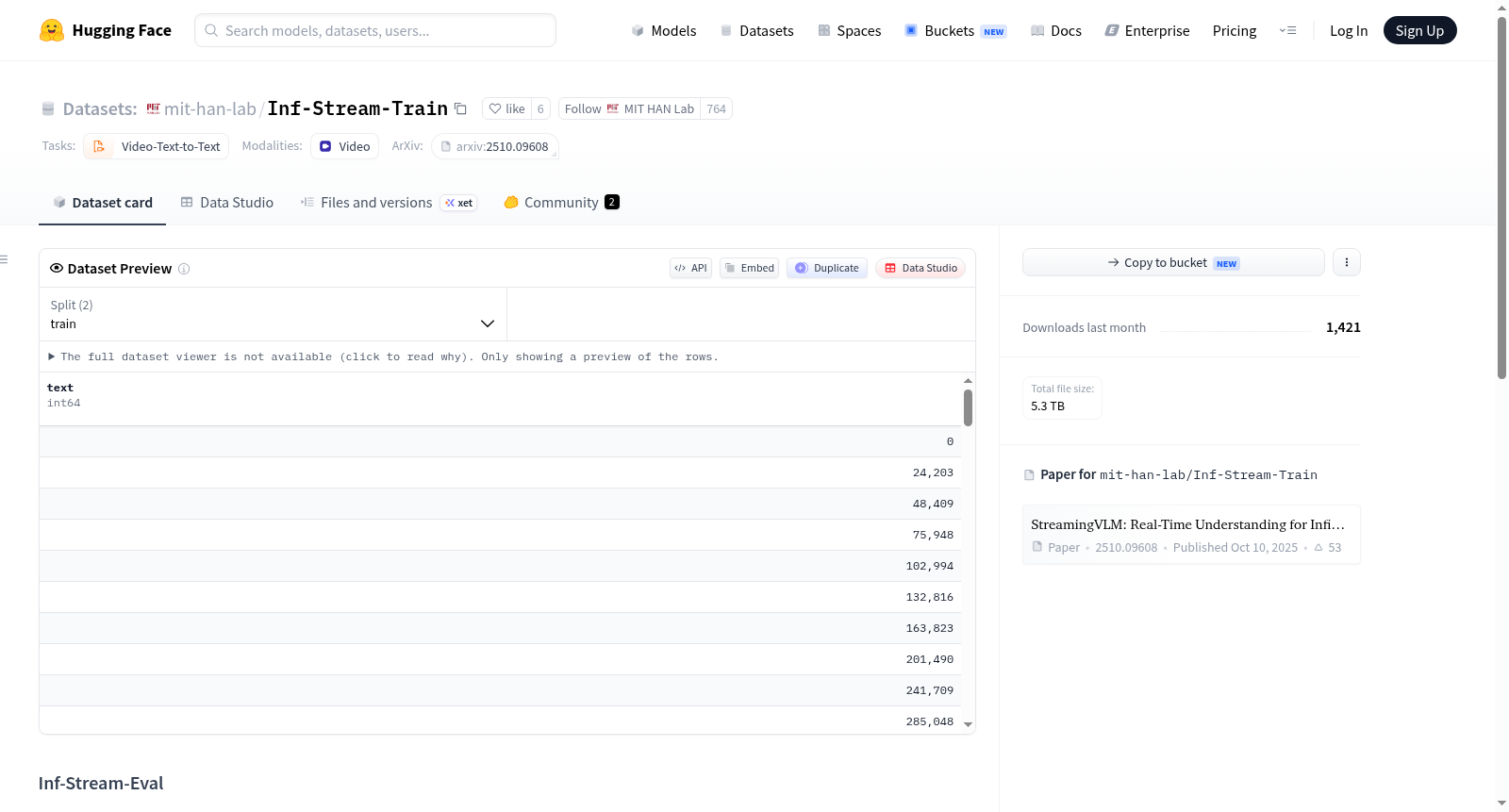
Task: Click the Video-Text-to-Text task tag
Action: [x=157, y=146]
